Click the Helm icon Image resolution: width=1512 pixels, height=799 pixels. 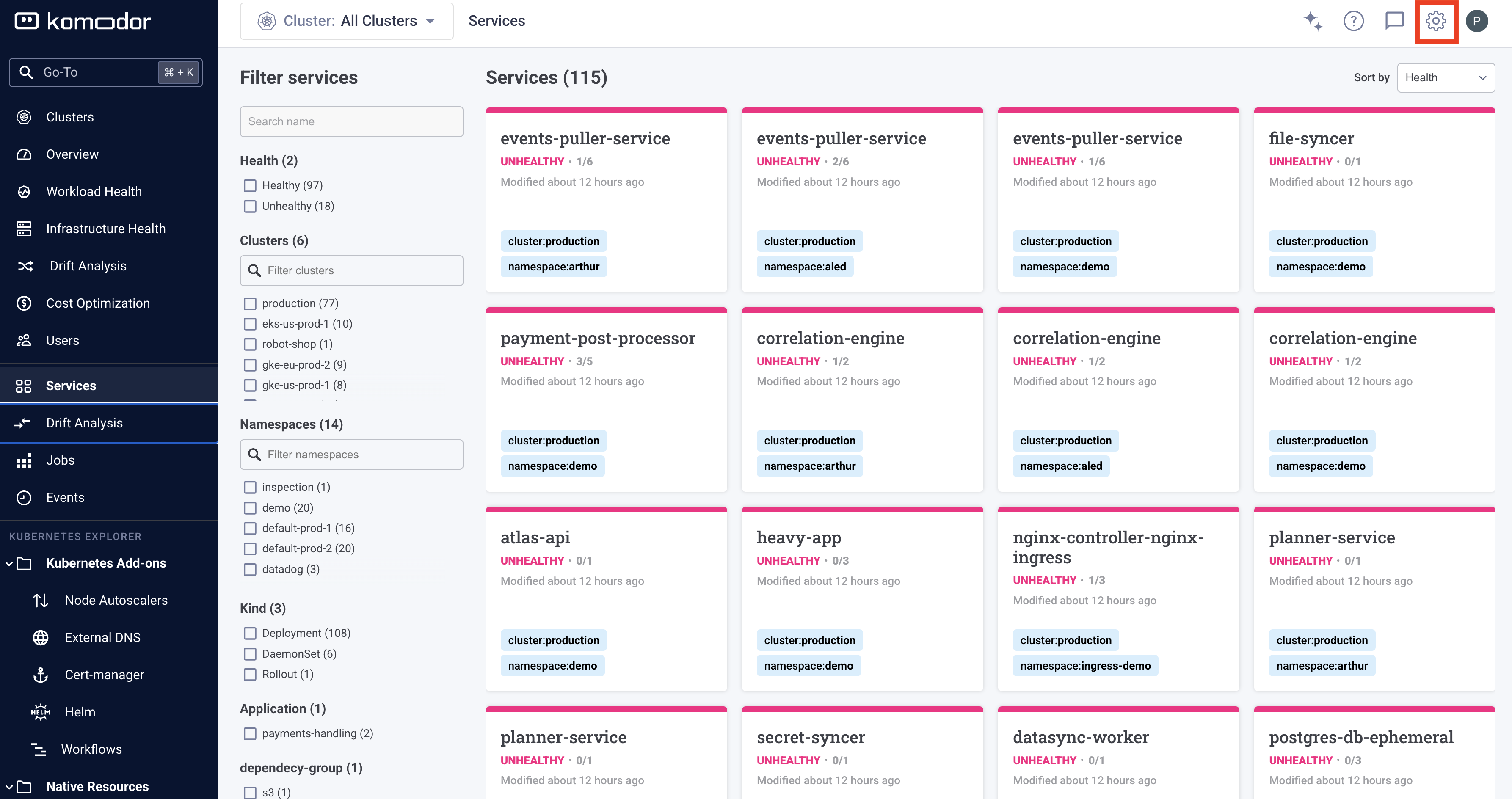(41, 712)
